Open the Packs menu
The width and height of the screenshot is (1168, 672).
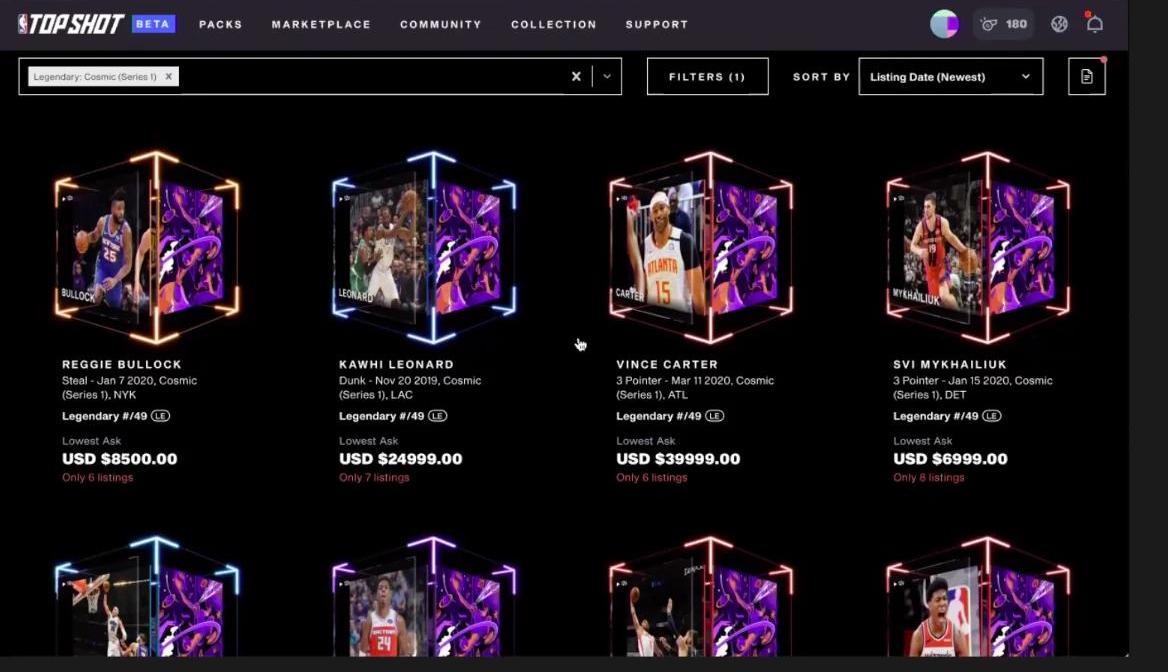[220, 24]
